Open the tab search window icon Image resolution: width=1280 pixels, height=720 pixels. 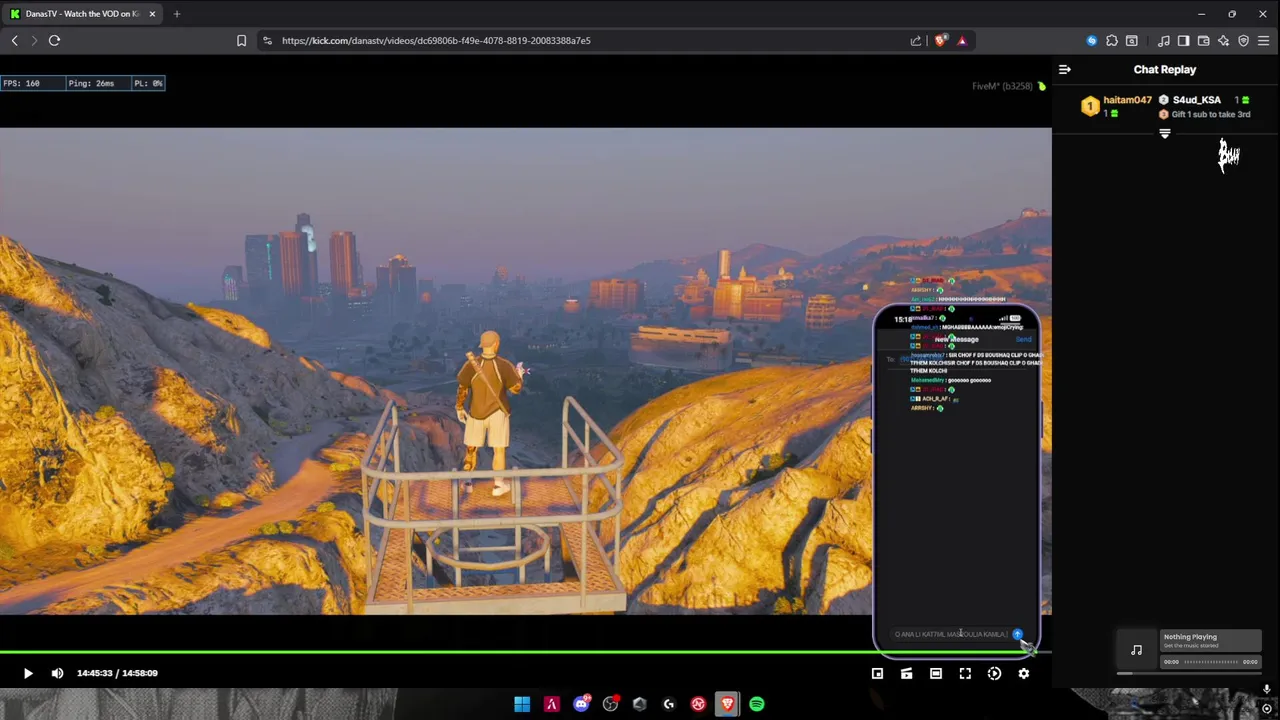pyautogui.click(x=1132, y=41)
